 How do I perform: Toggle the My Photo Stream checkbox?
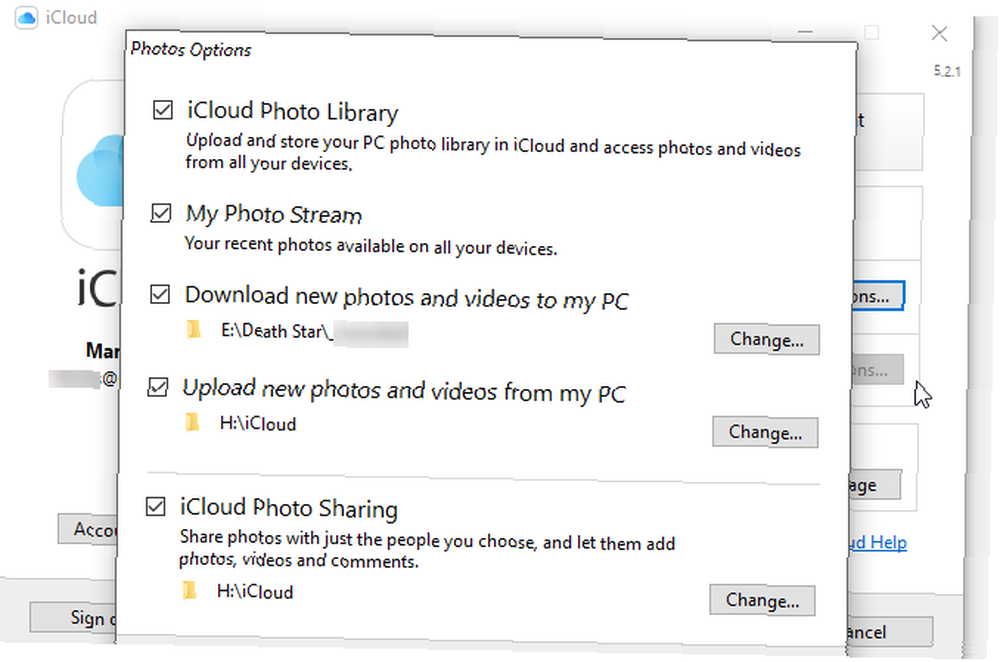click(161, 212)
